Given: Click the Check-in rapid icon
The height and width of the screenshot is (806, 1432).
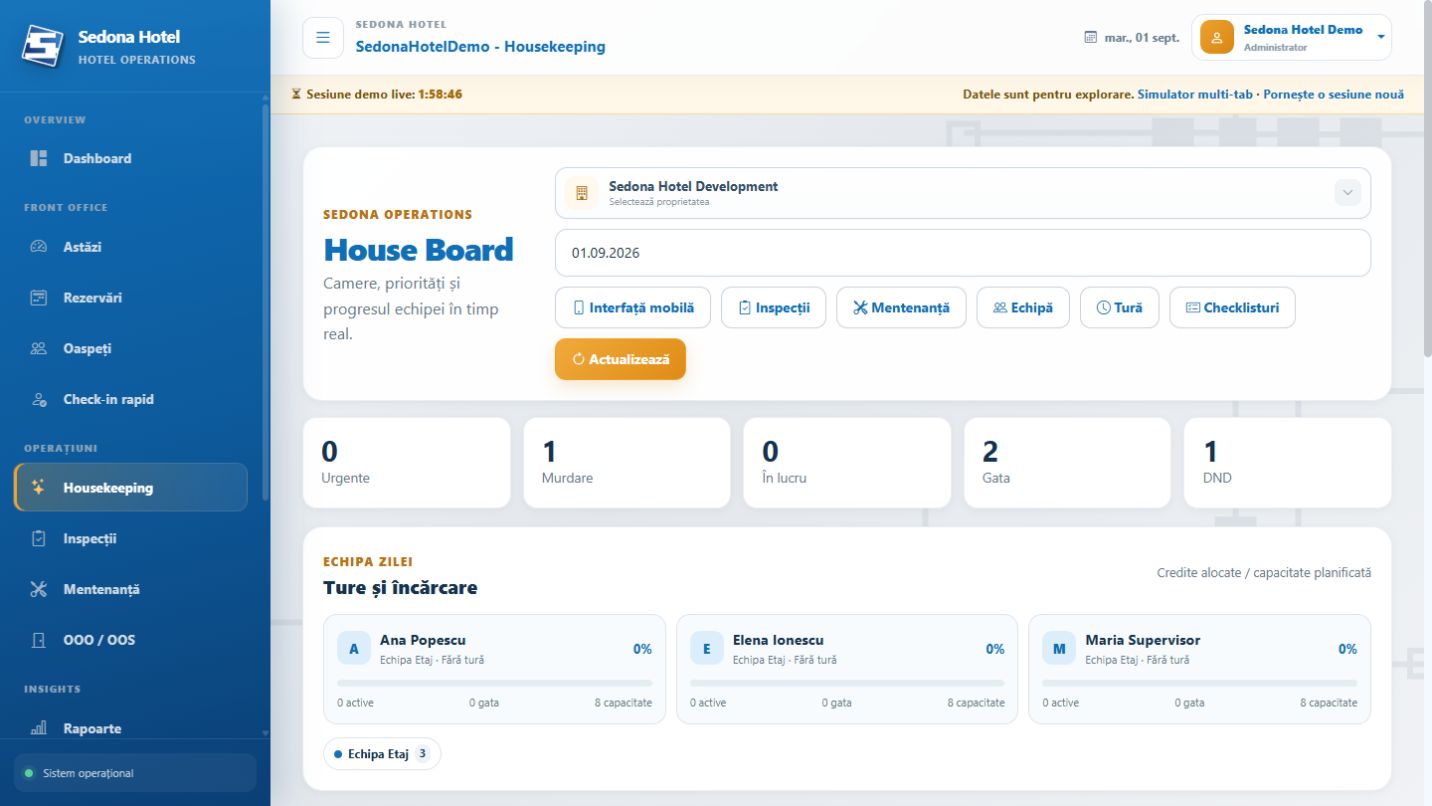Looking at the screenshot, I should [x=39, y=399].
